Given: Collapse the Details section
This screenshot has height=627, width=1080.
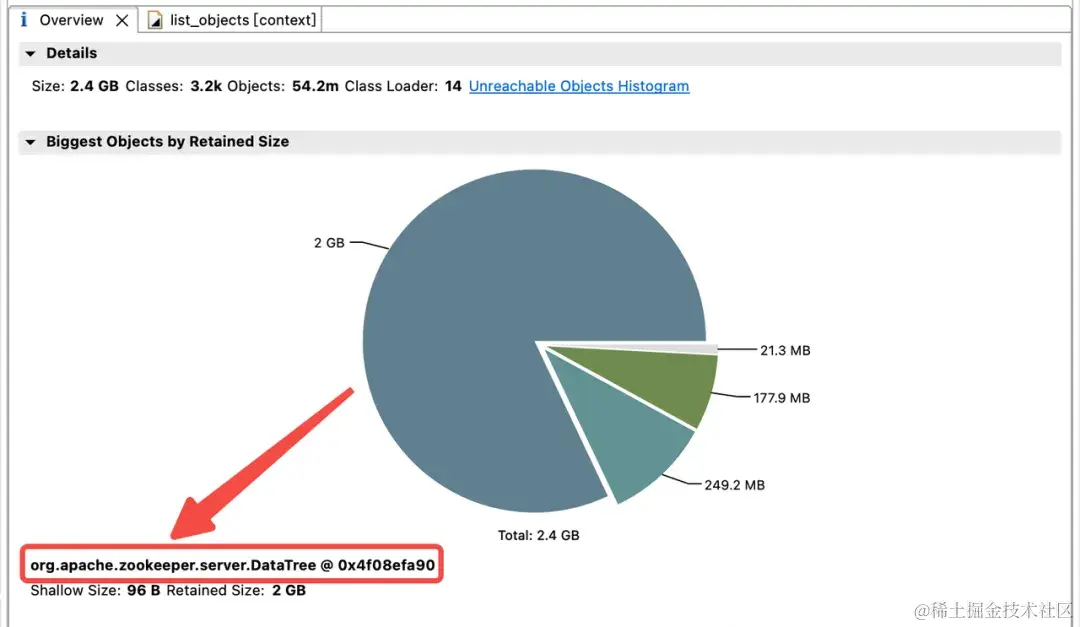Looking at the screenshot, I should click(30, 53).
